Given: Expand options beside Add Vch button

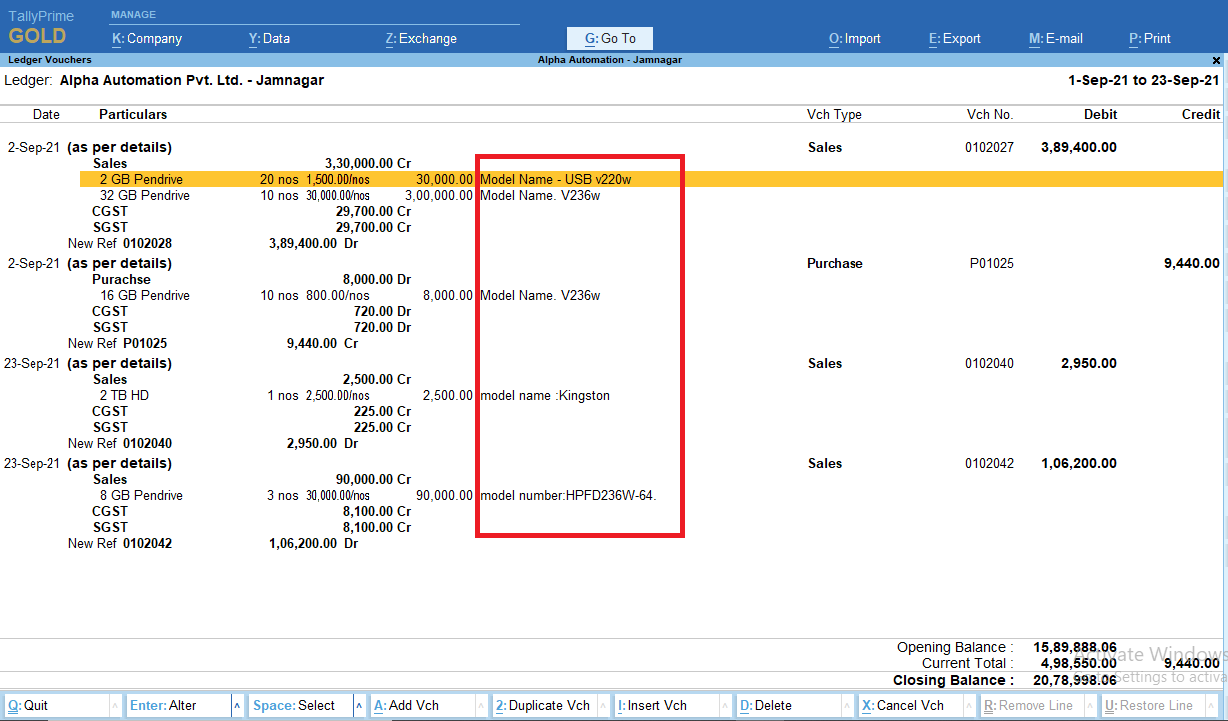Looking at the screenshot, I should (x=481, y=705).
